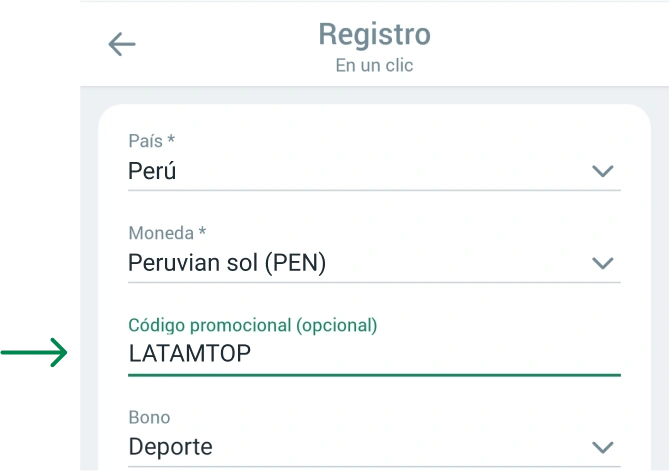Expand the Bono dropdown chevron
This screenshot has width=669, height=472.
click(602, 447)
